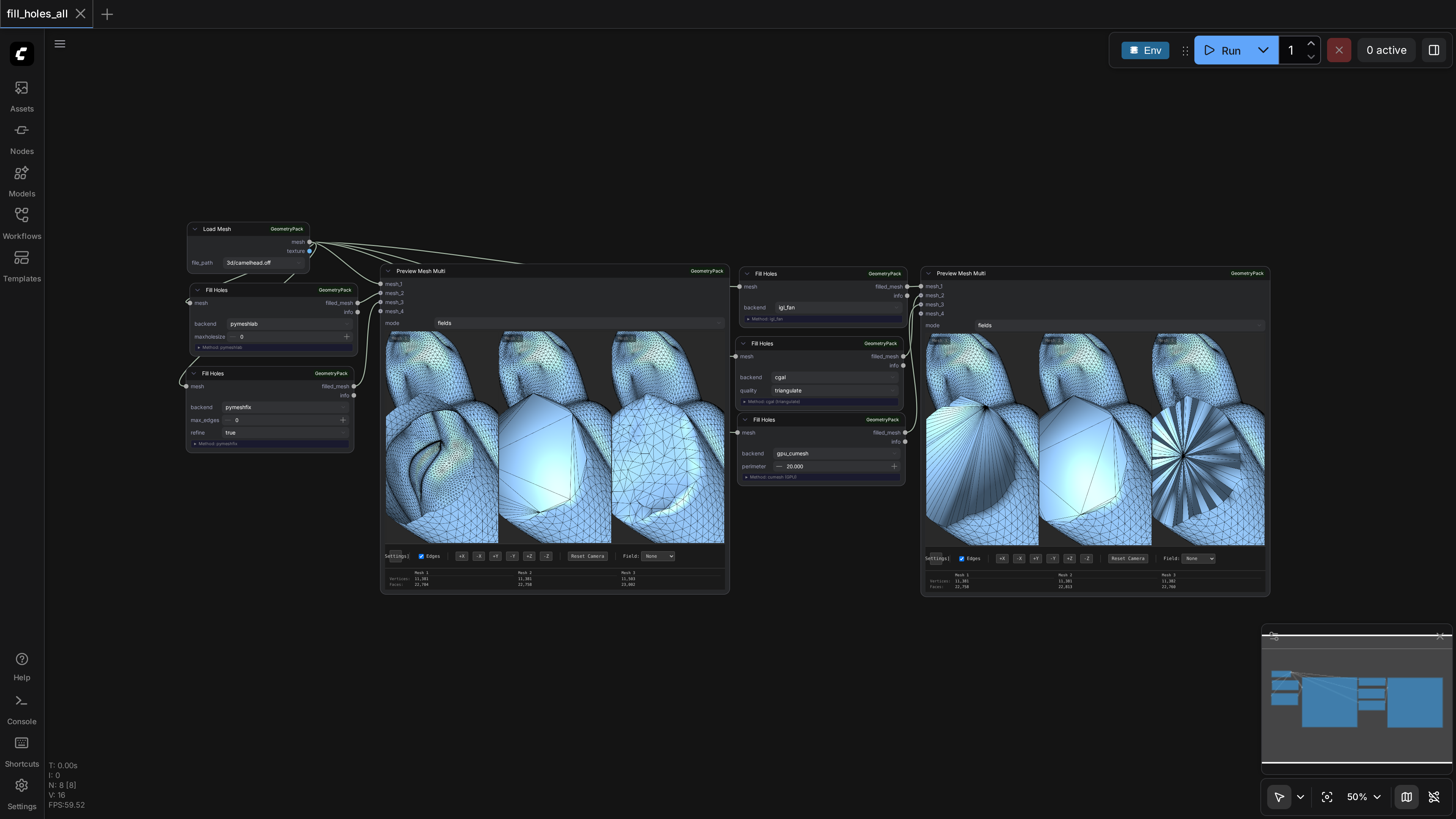The width and height of the screenshot is (1456, 819).
Task: Toggle the side panel layout button
Action: 1434,50
